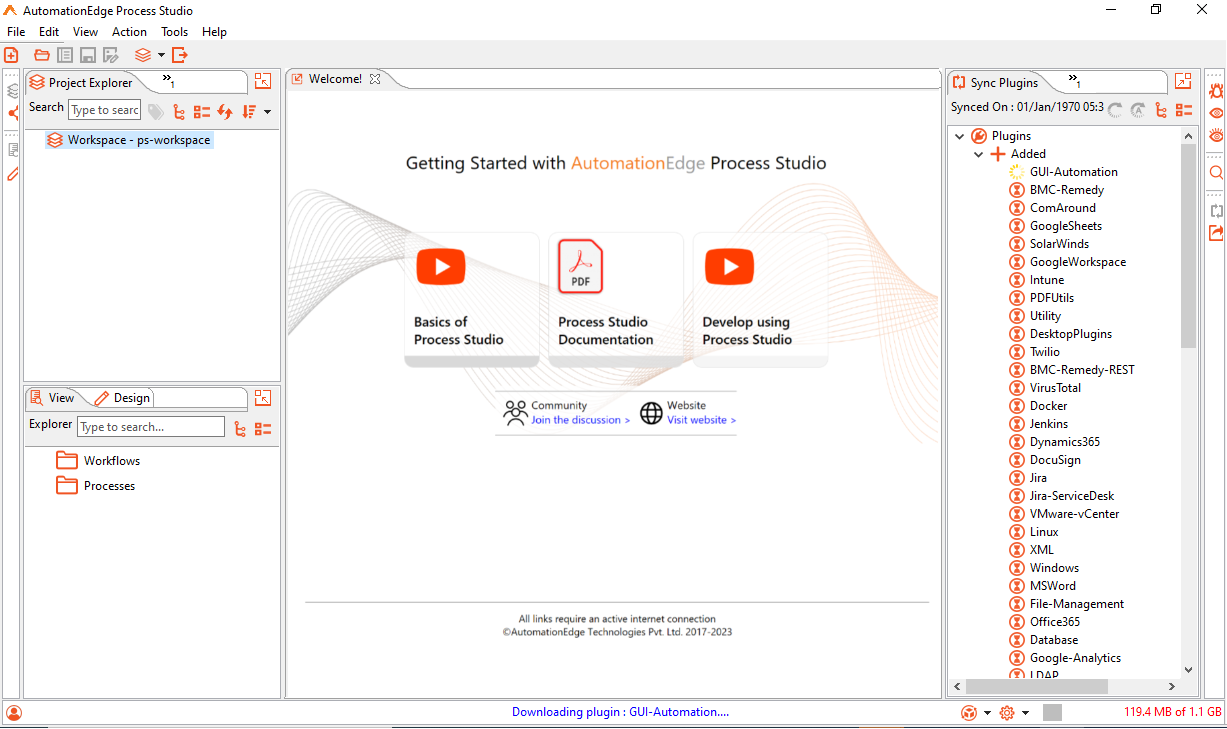Toggle the eye icon in right sidebar

tap(1216, 114)
